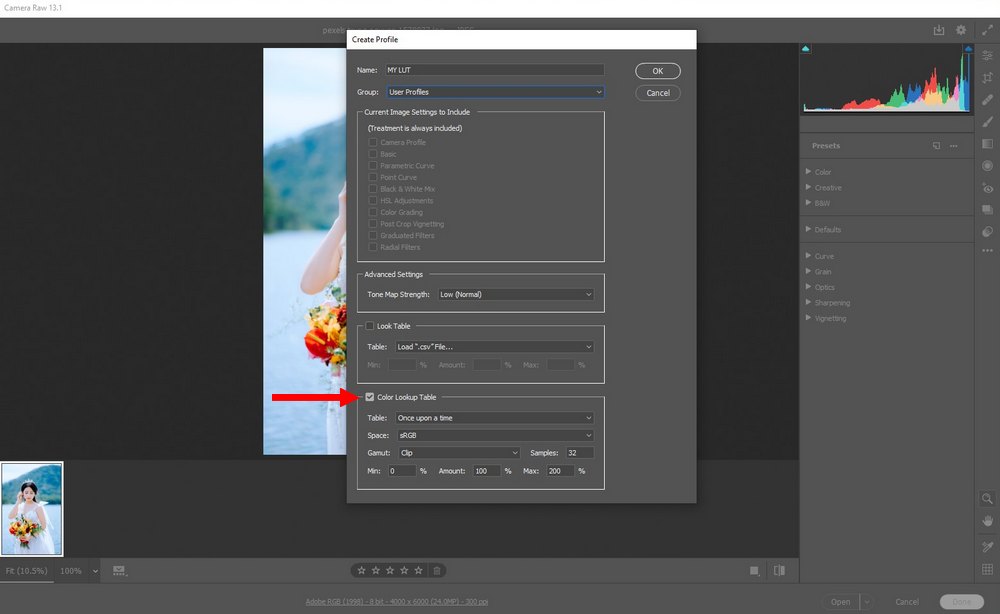Image resolution: width=1000 pixels, height=614 pixels.
Task: Click the Done button
Action: coord(961,601)
